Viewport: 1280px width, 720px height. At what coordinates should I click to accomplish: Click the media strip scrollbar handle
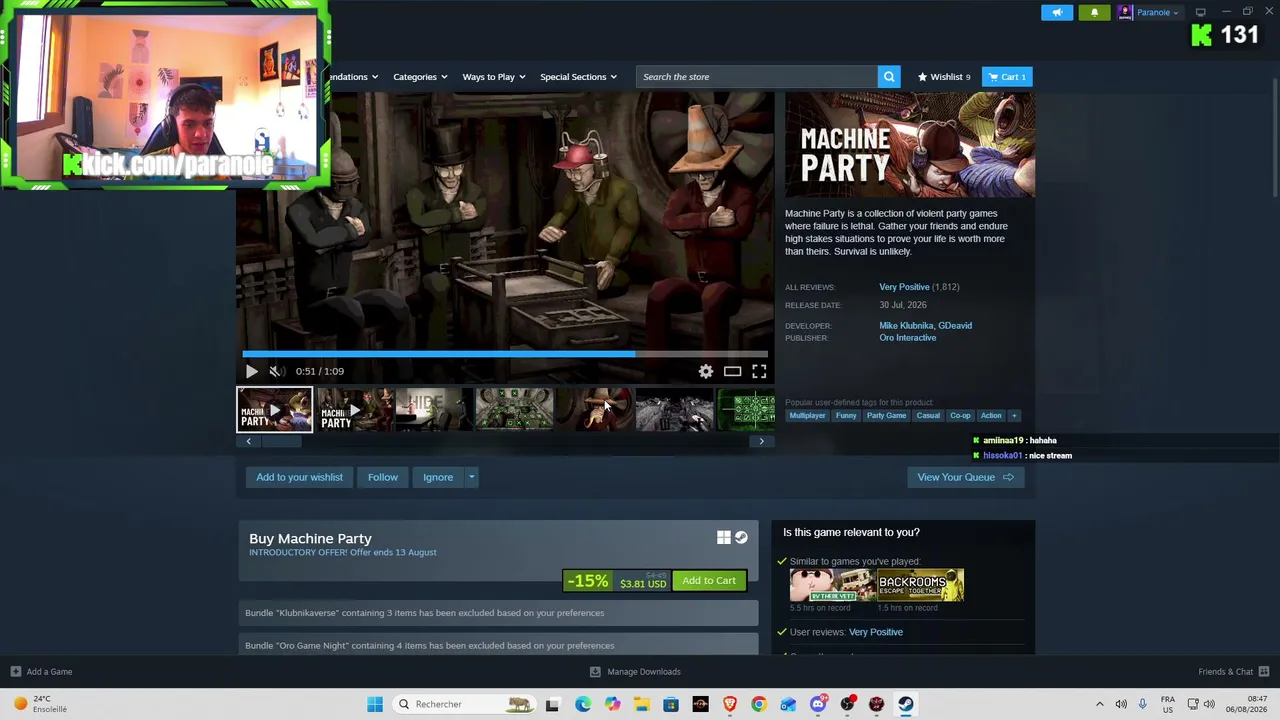pos(281,441)
